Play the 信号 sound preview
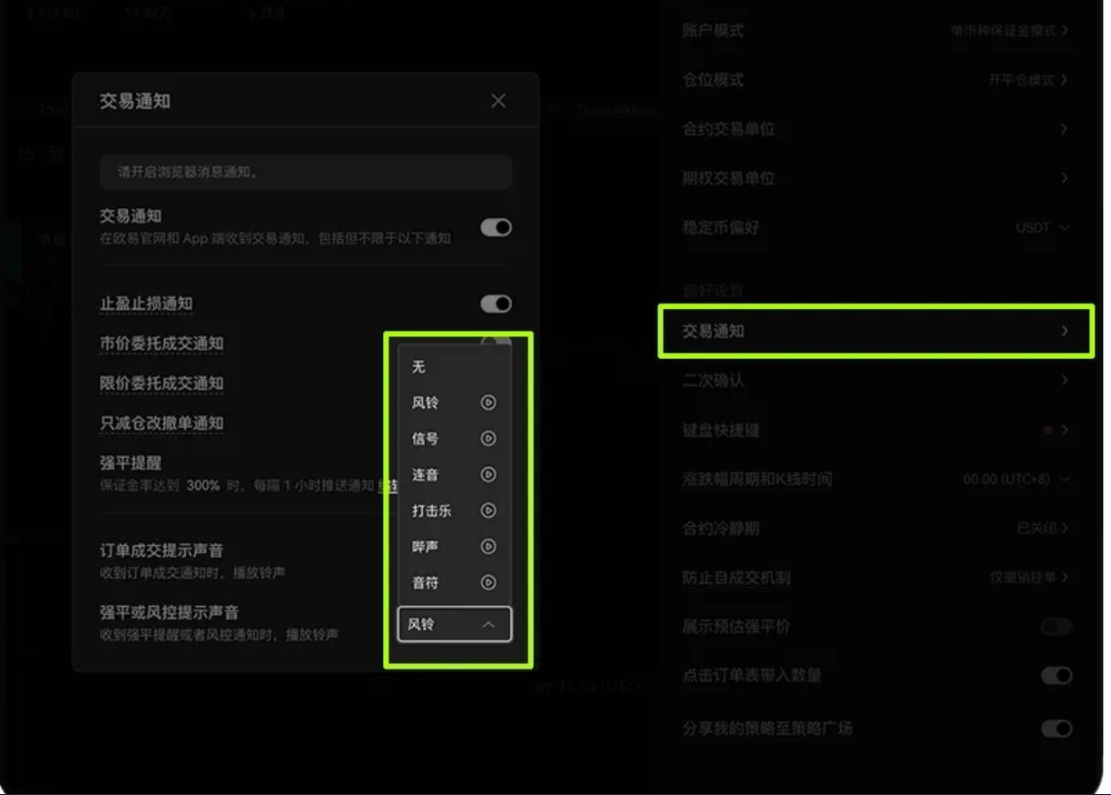 (489, 438)
